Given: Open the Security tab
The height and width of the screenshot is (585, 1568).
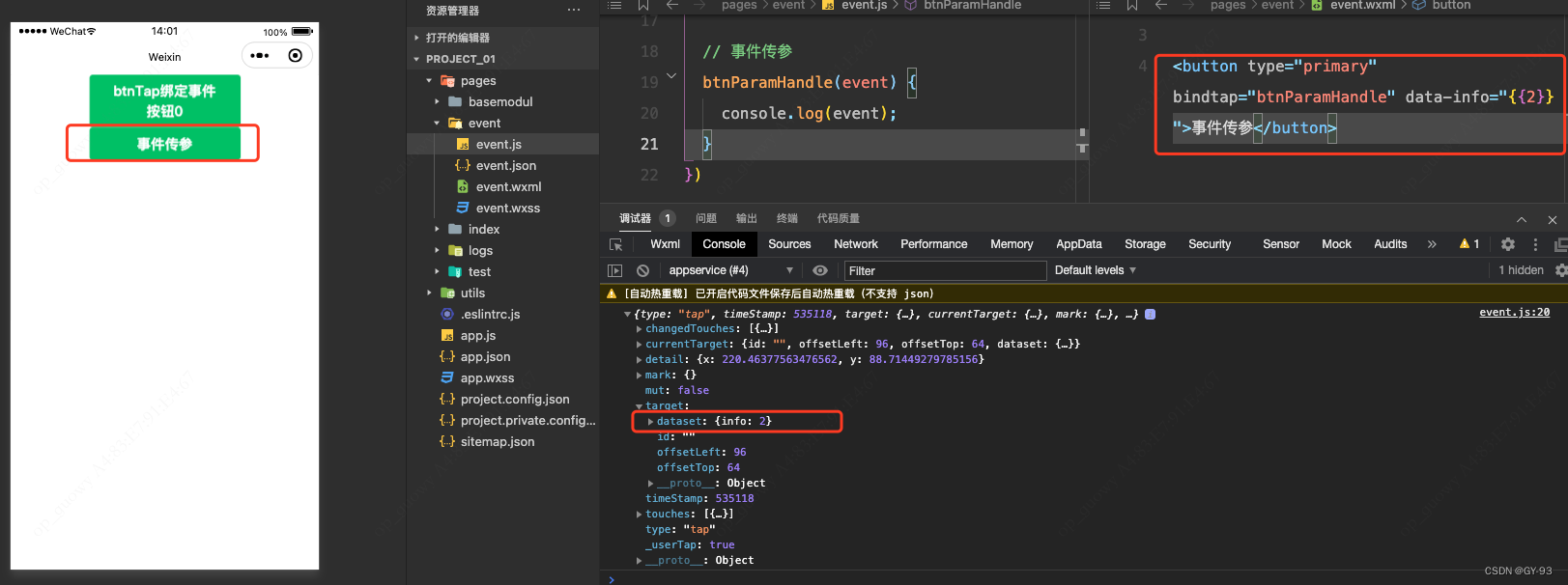Looking at the screenshot, I should (x=1210, y=244).
